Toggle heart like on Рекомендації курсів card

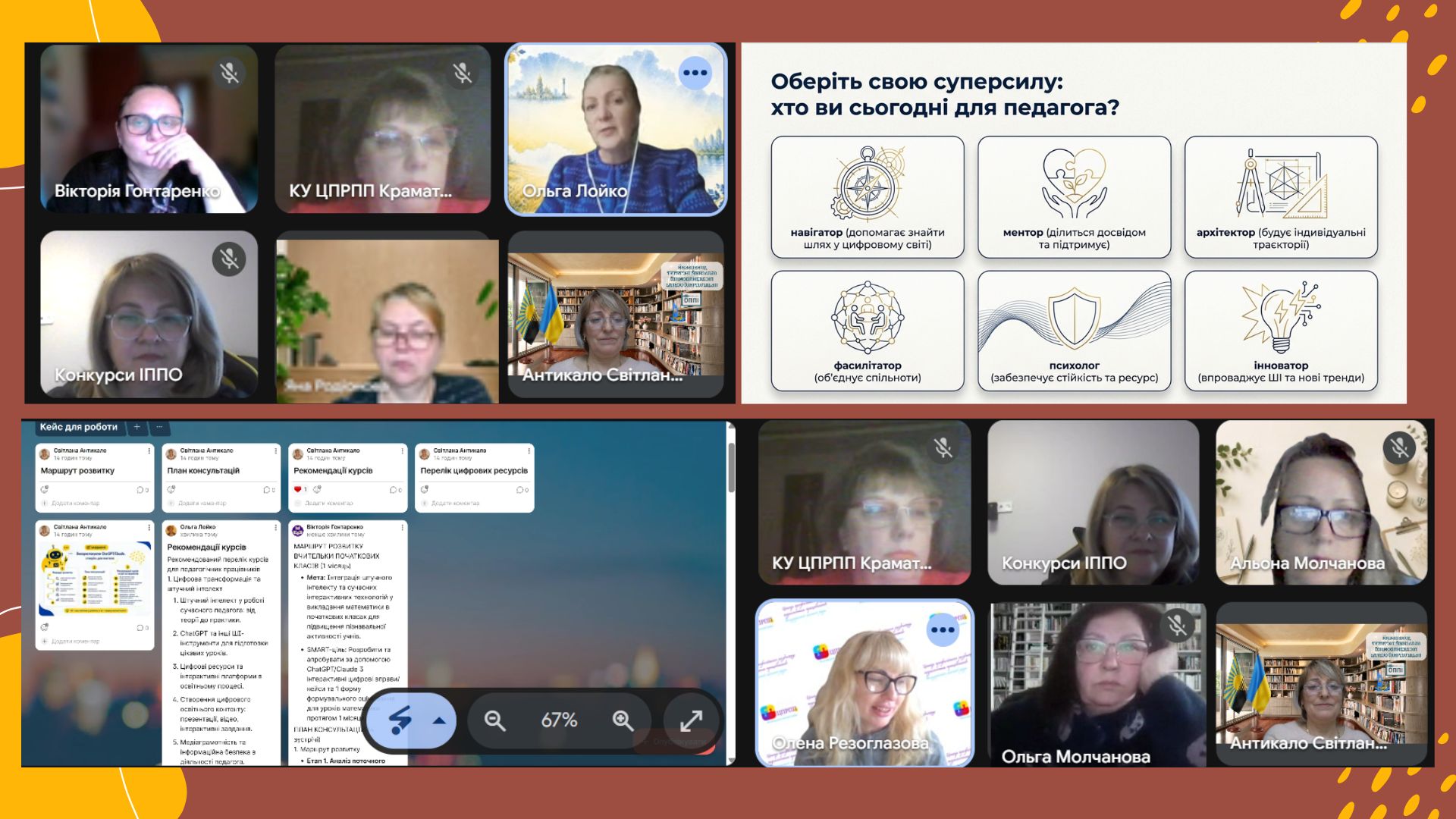pos(298,490)
